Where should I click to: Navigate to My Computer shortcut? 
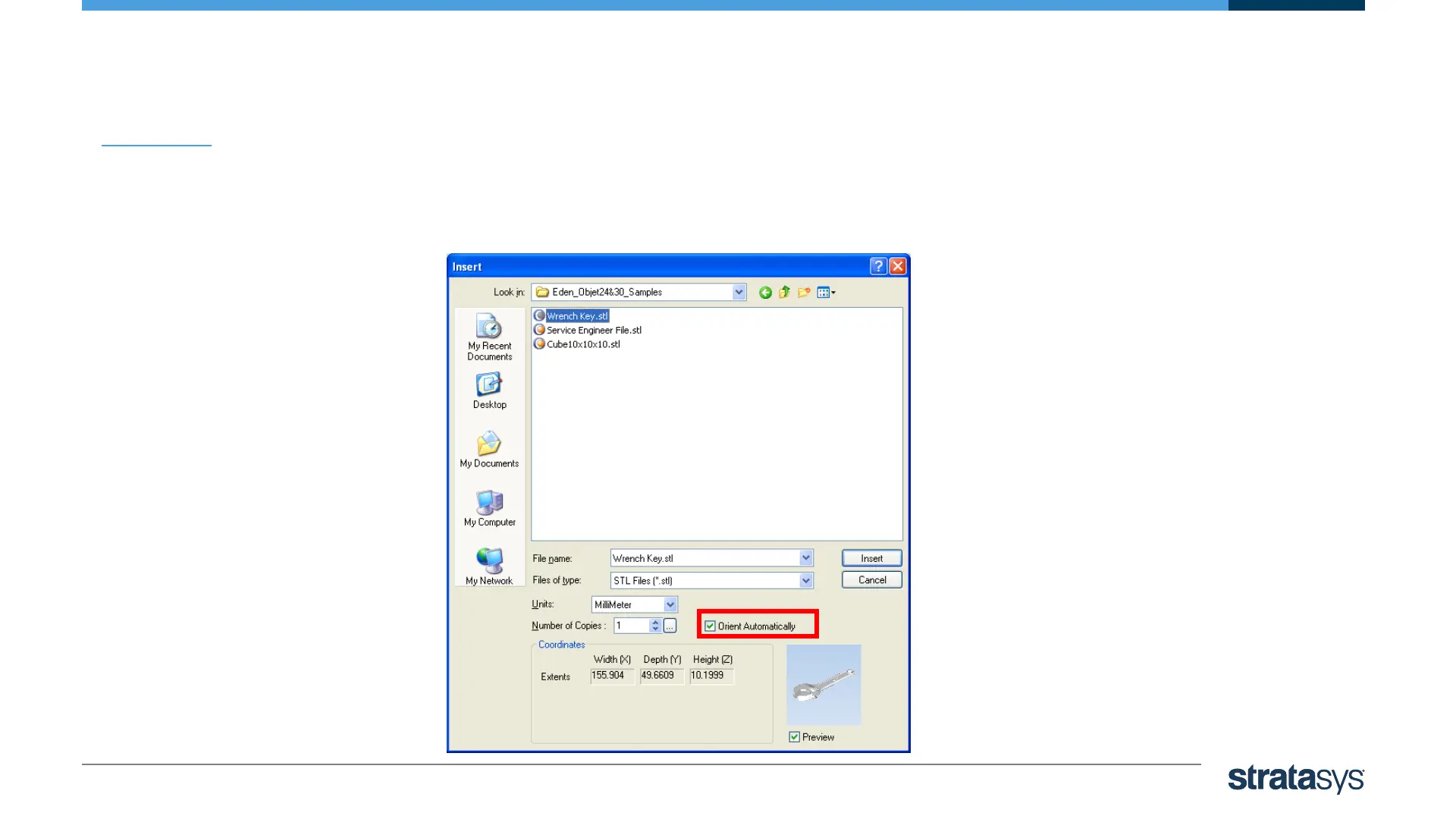[x=489, y=508]
